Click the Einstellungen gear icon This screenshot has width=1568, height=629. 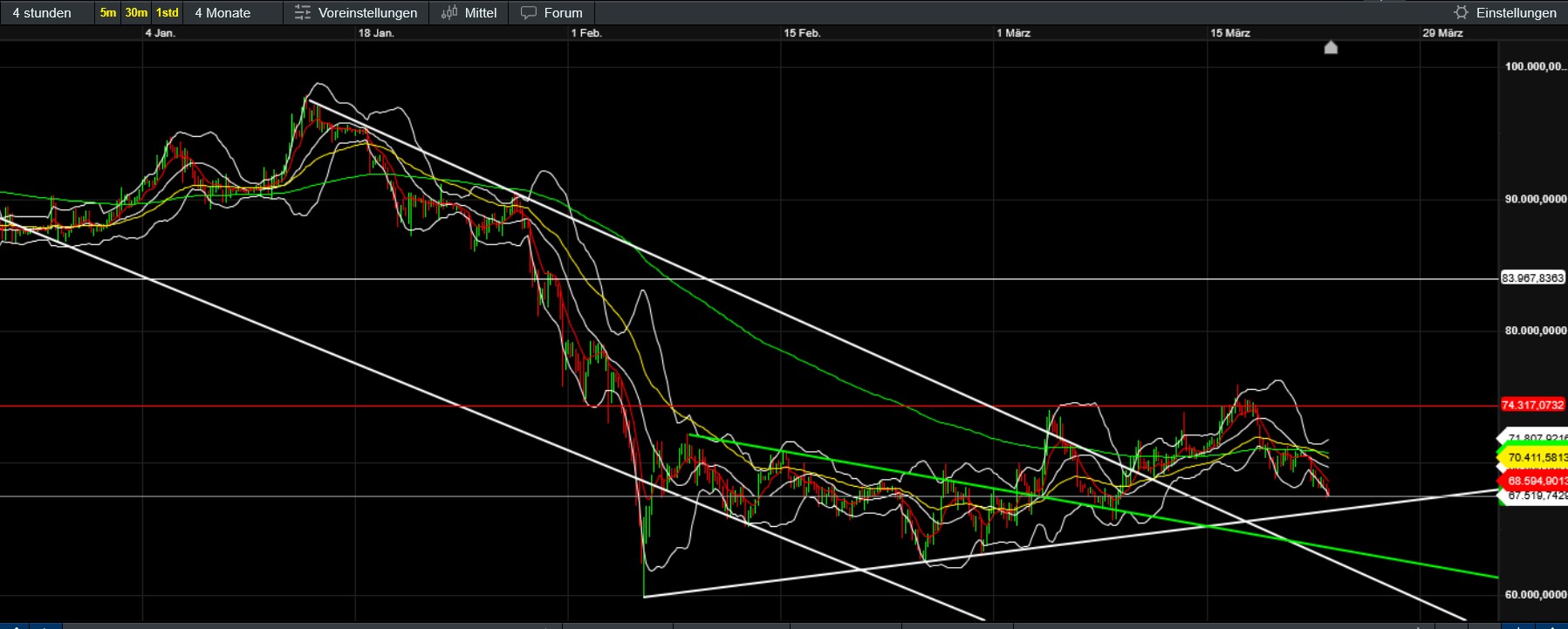(1461, 13)
